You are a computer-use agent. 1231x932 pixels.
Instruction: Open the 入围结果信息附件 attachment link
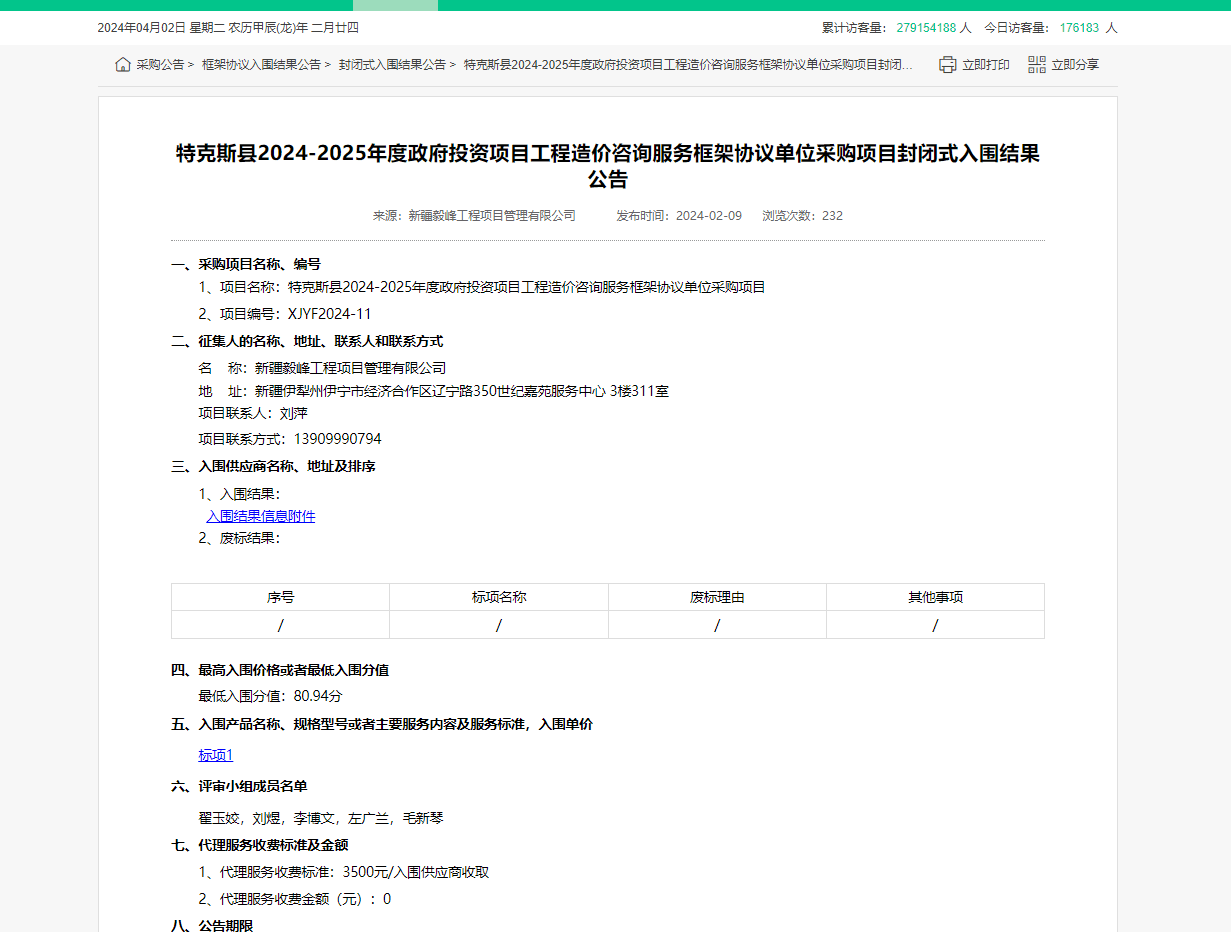[x=261, y=516]
